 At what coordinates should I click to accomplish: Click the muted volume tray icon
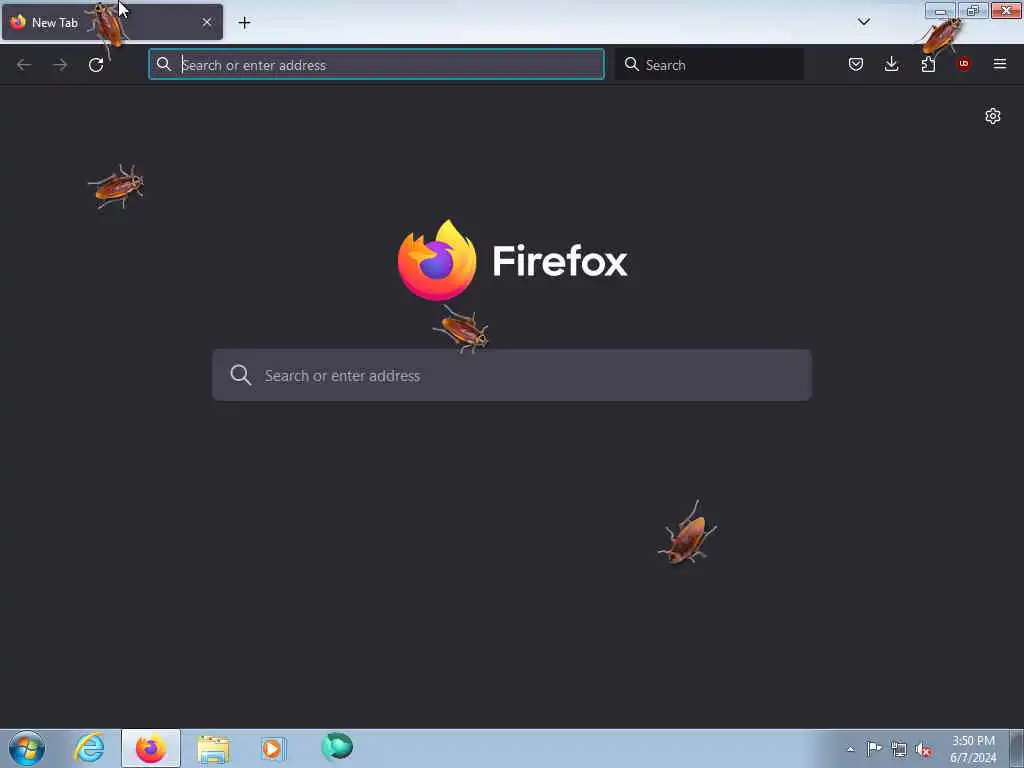pyautogui.click(x=923, y=750)
